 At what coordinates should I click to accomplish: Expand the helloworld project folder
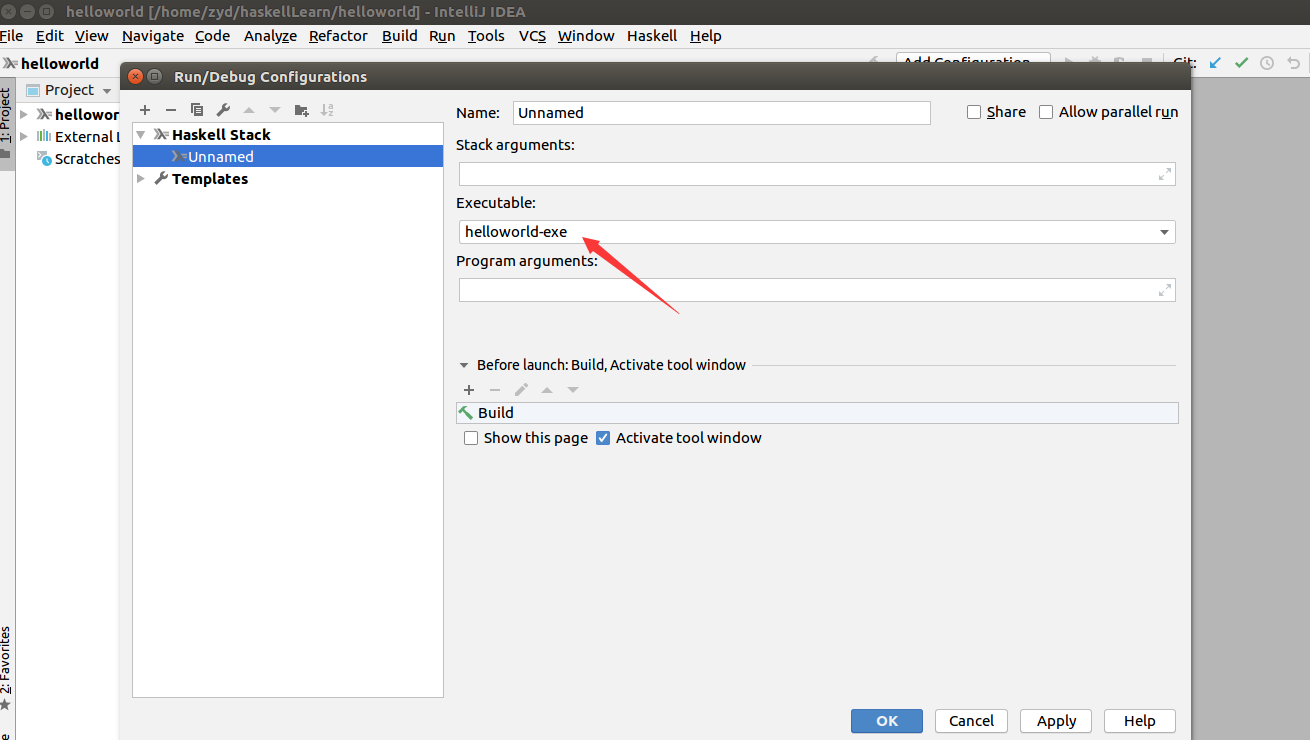24,114
